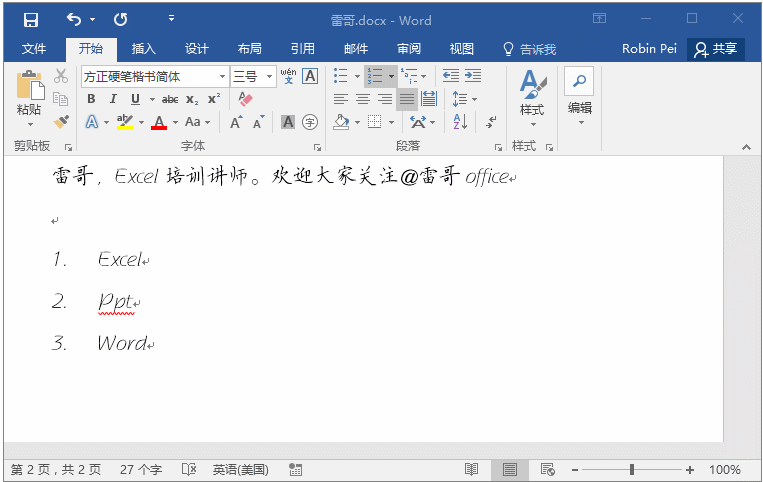Apply distributed alignment
This screenshot has width=763, height=482.
(429, 99)
